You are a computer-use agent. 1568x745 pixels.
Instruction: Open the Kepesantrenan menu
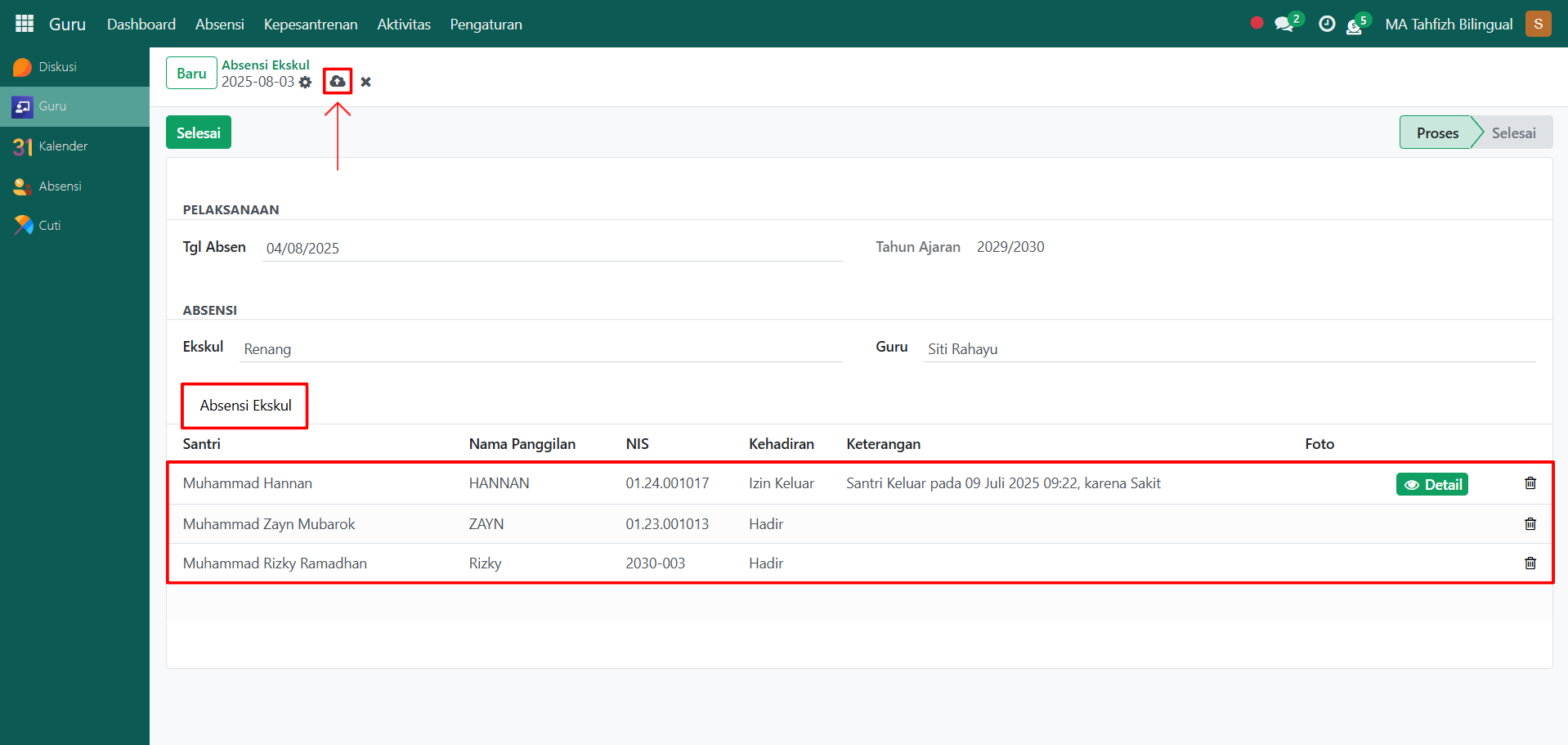point(310,25)
